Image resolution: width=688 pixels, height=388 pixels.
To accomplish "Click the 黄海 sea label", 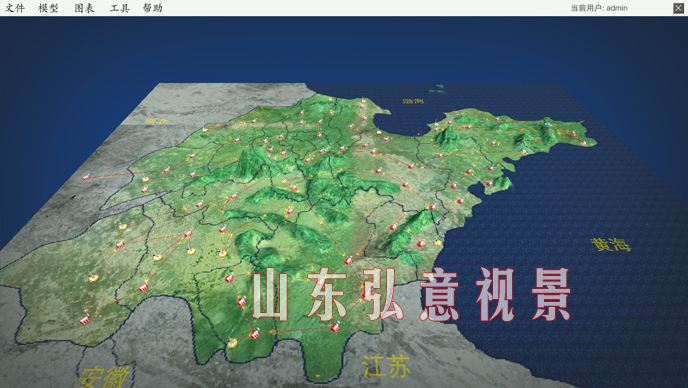I will (610, 244).
